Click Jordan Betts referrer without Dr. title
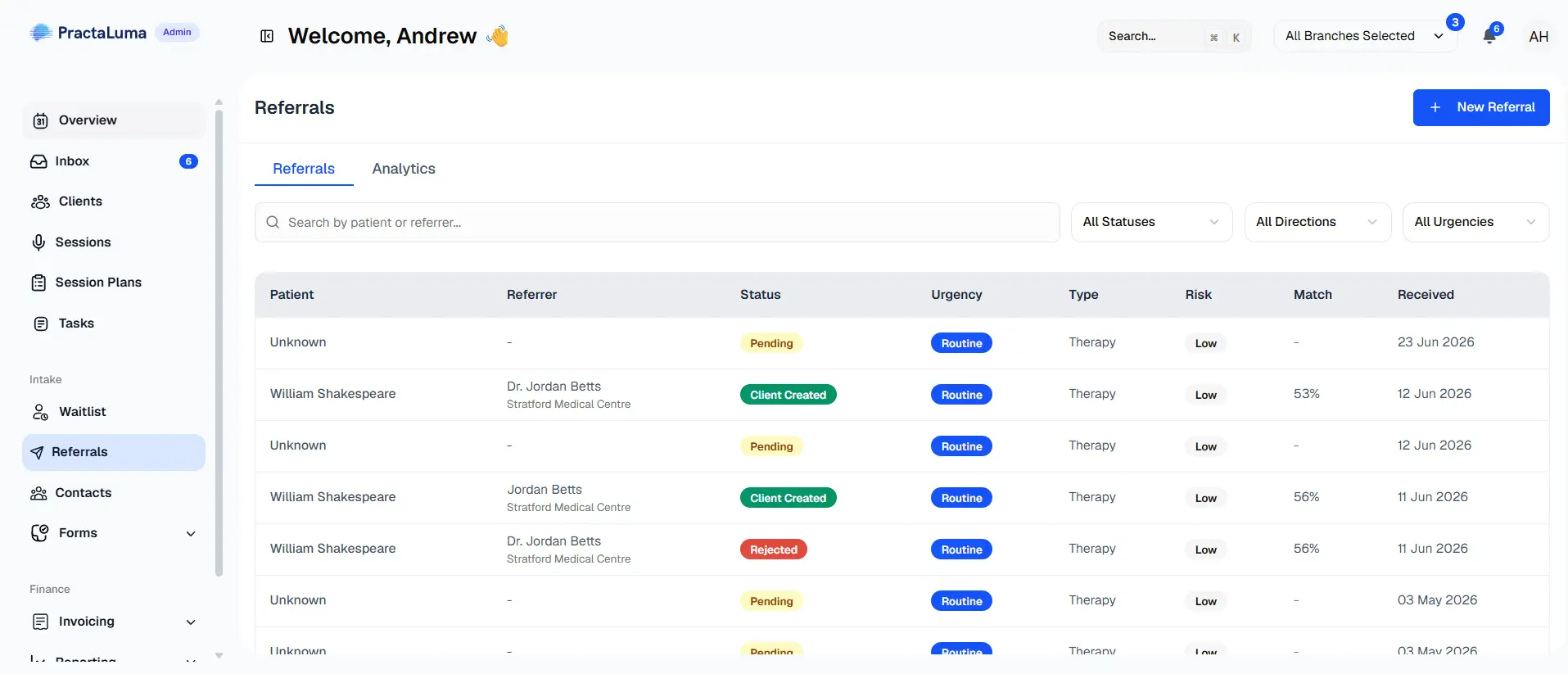This screenshot has height=674, width=1568. tap(545, 490)
